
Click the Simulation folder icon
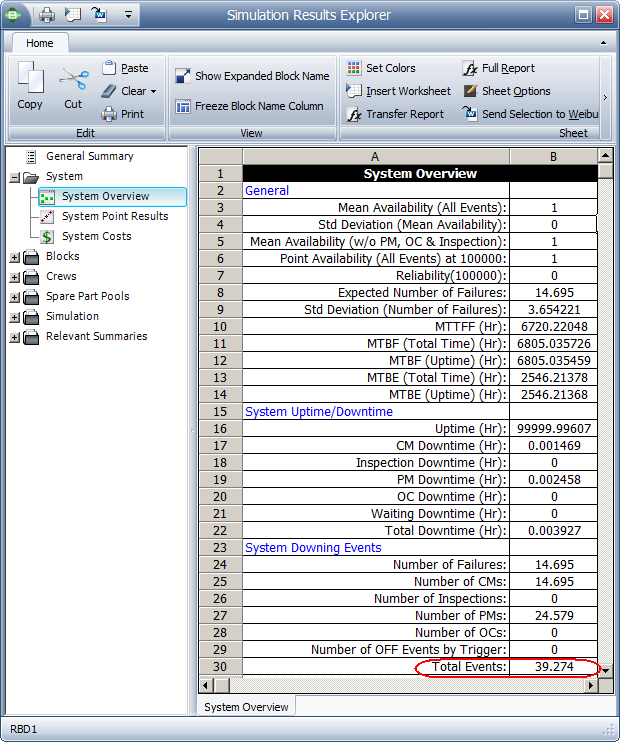(x=31, y=317)
